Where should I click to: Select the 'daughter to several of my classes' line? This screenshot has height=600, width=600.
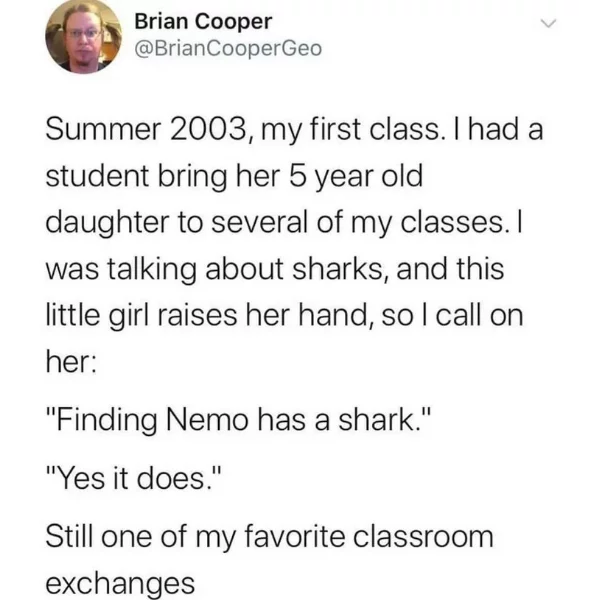click(x=284, y=223)
